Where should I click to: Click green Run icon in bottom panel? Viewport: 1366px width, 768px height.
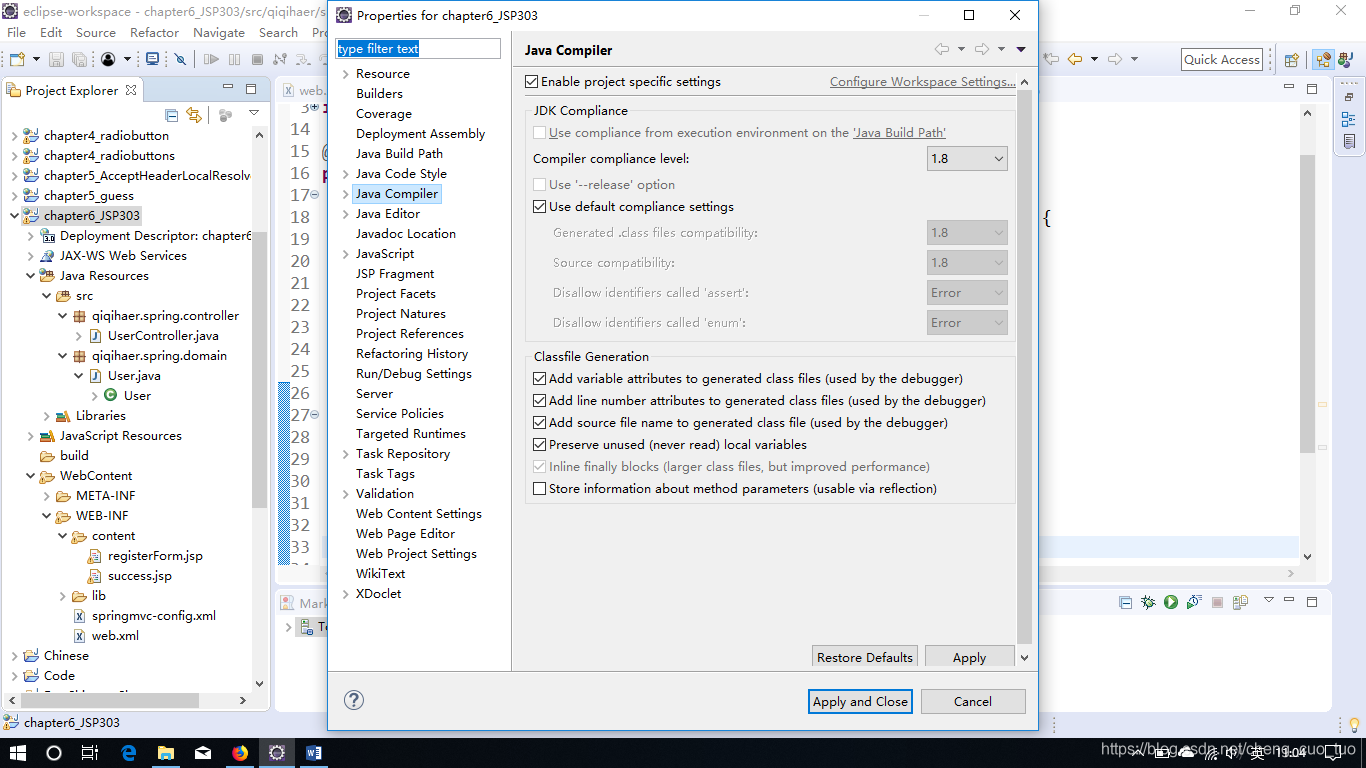click(x=1170, y=602)
